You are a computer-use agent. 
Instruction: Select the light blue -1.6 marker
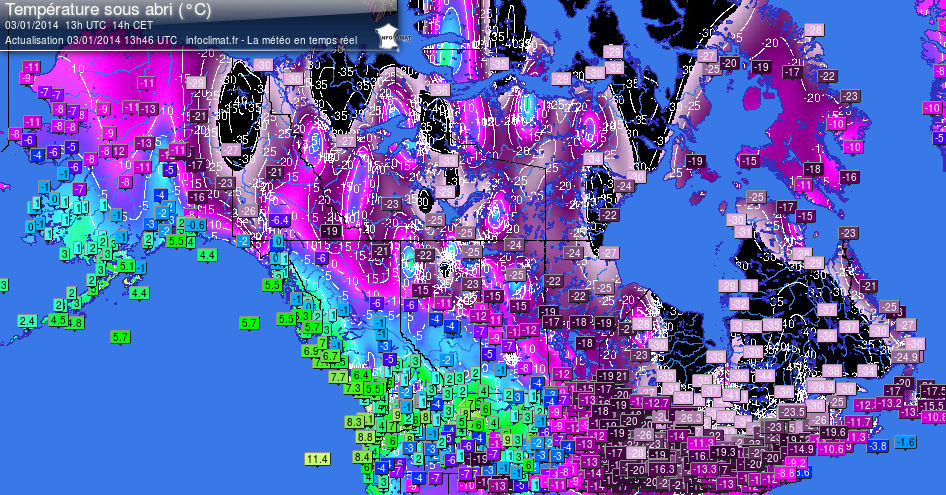click(x=906, y=442)
